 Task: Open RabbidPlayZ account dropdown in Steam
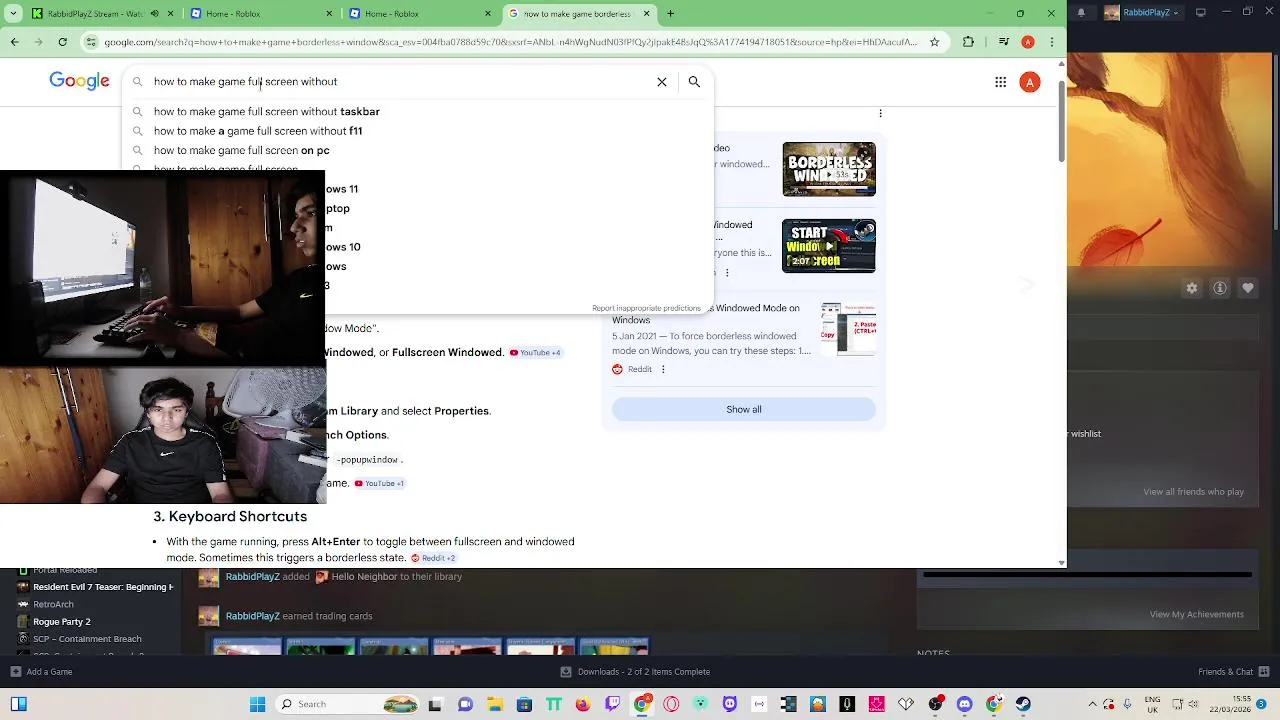[x=1146, y=13]
